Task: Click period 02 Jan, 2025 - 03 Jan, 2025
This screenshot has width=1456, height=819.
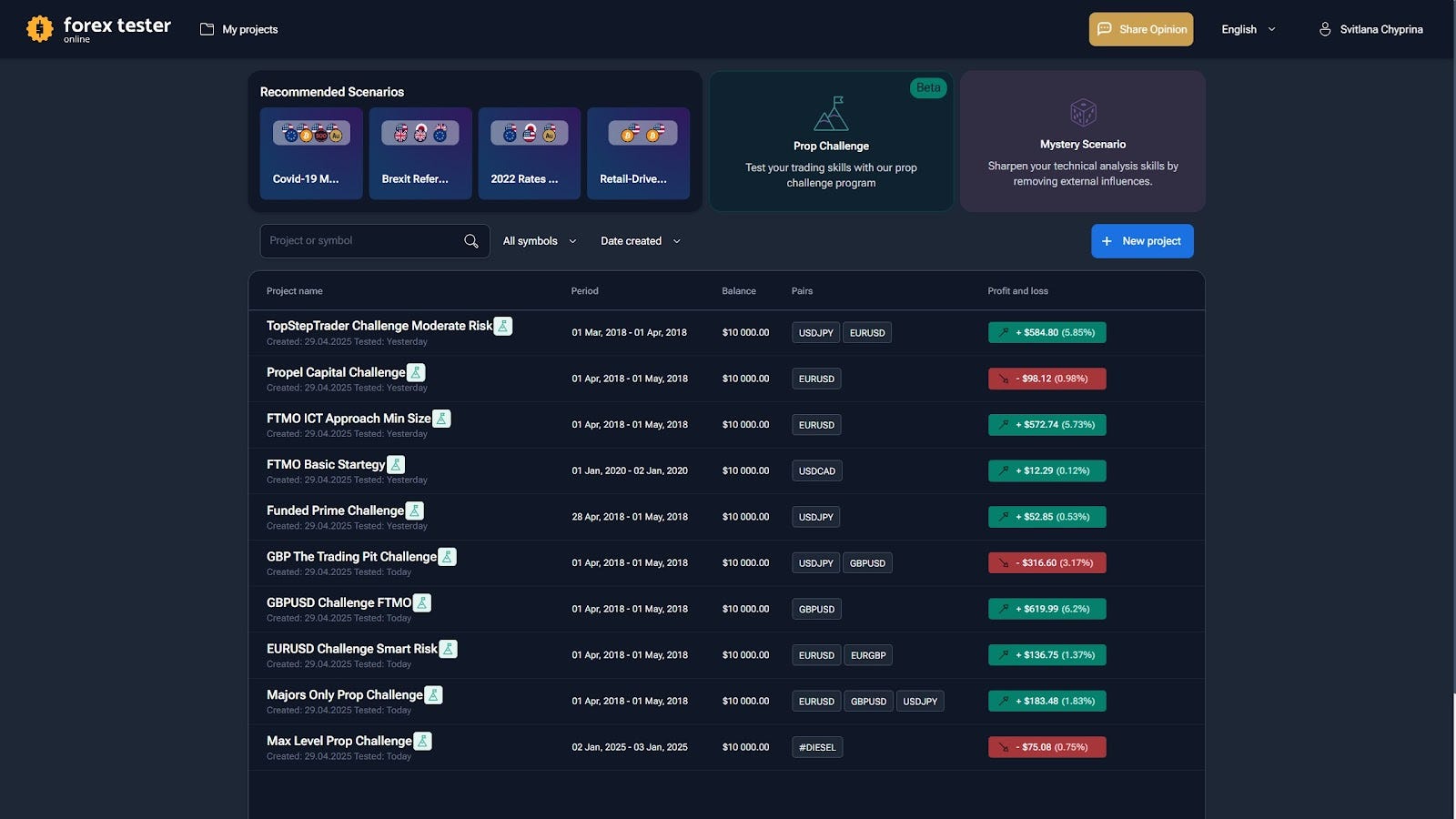Action: [x=630, y=747]
